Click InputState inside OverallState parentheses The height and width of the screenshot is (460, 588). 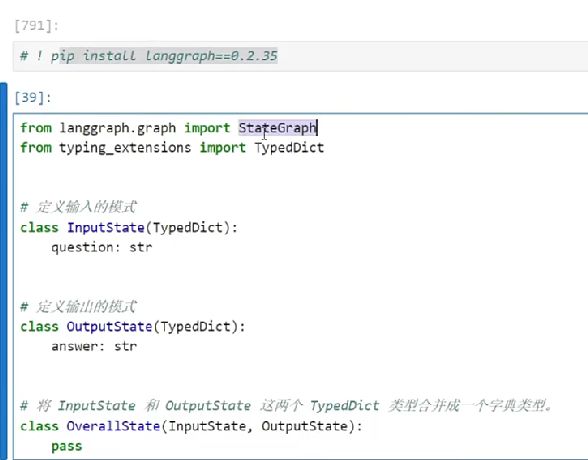(x=207, y=426)
